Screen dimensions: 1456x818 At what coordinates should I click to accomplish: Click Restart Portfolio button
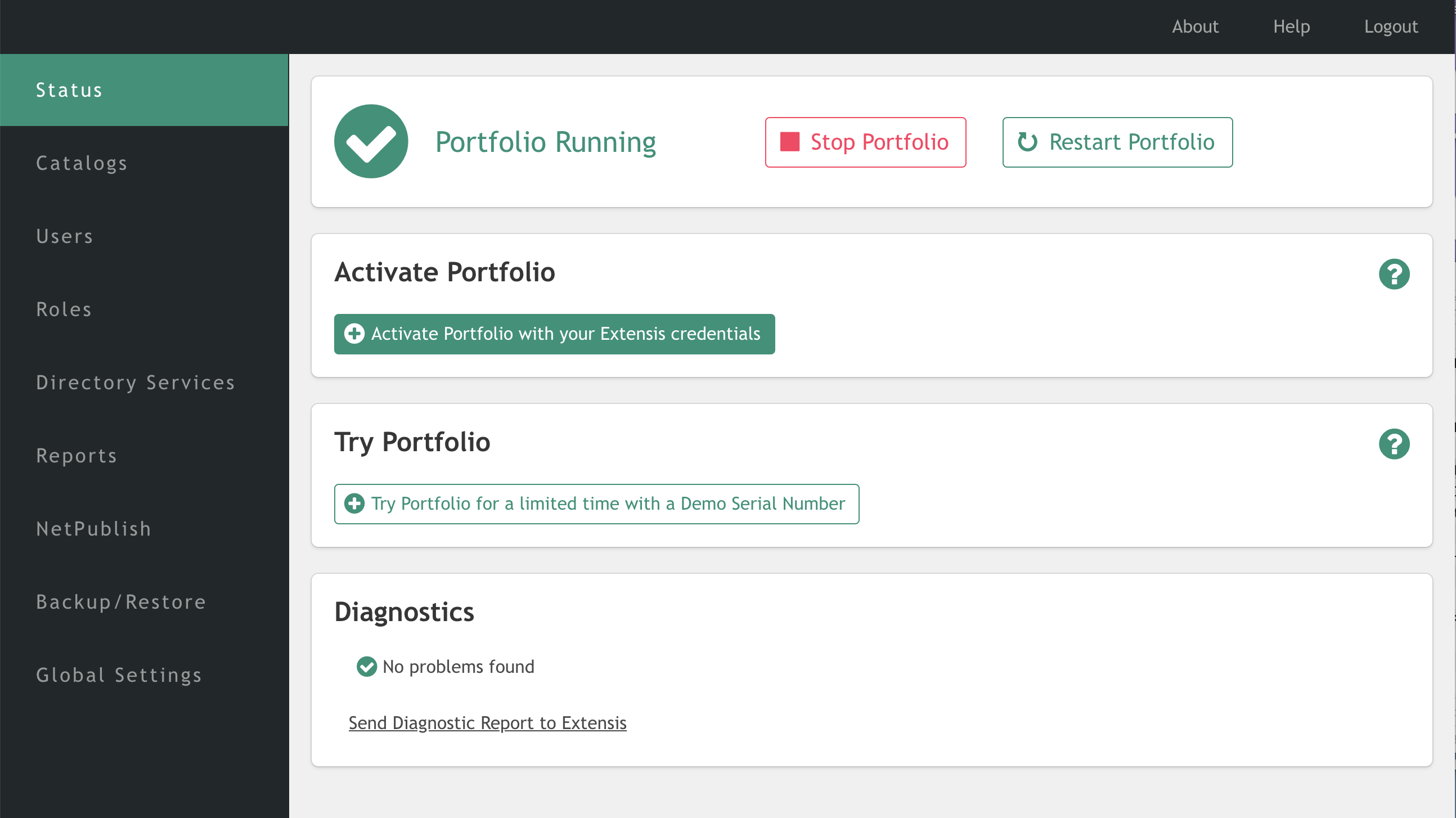pos(1117,142)
